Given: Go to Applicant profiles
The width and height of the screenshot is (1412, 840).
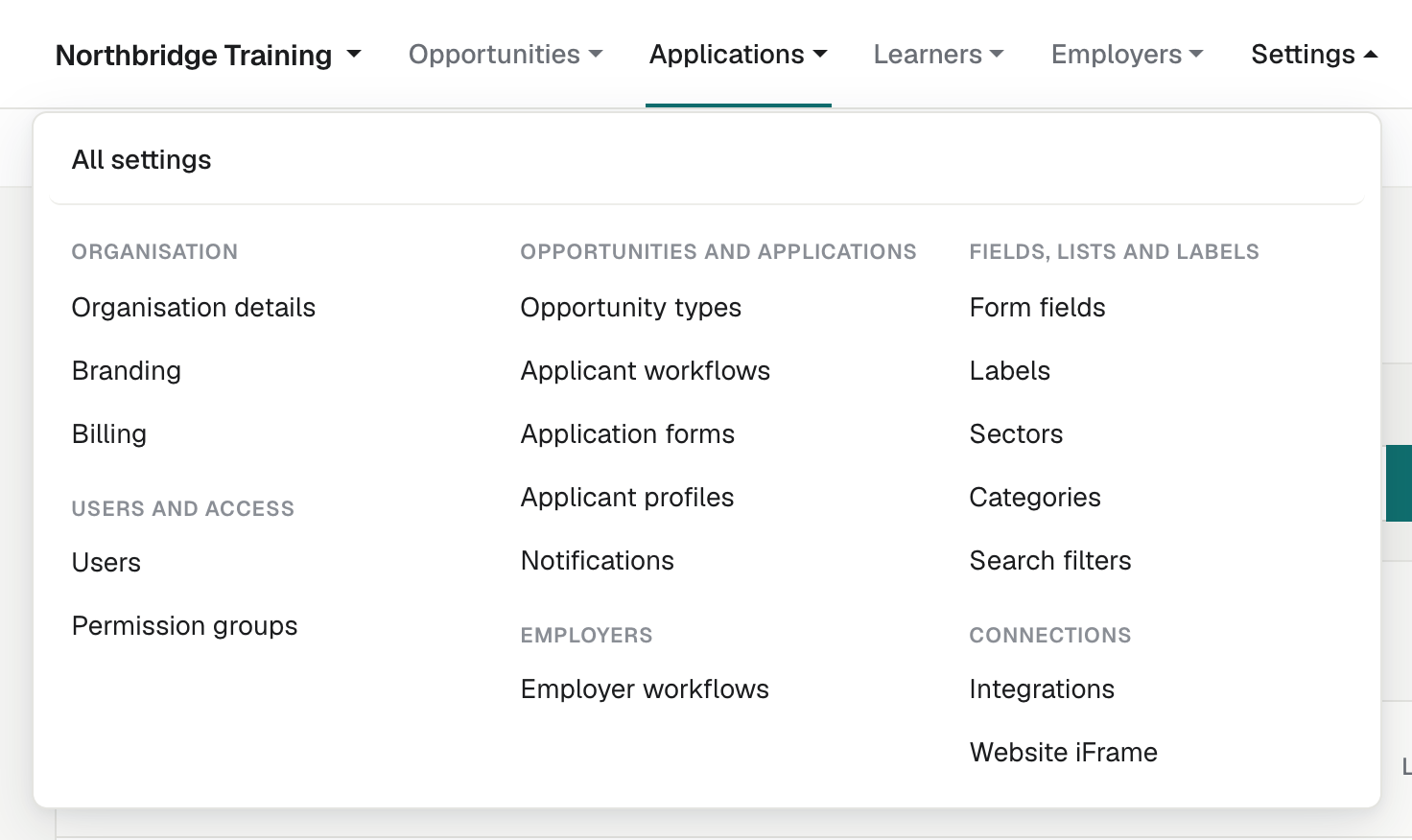Looking at the screenshot, I should [627, 498].
